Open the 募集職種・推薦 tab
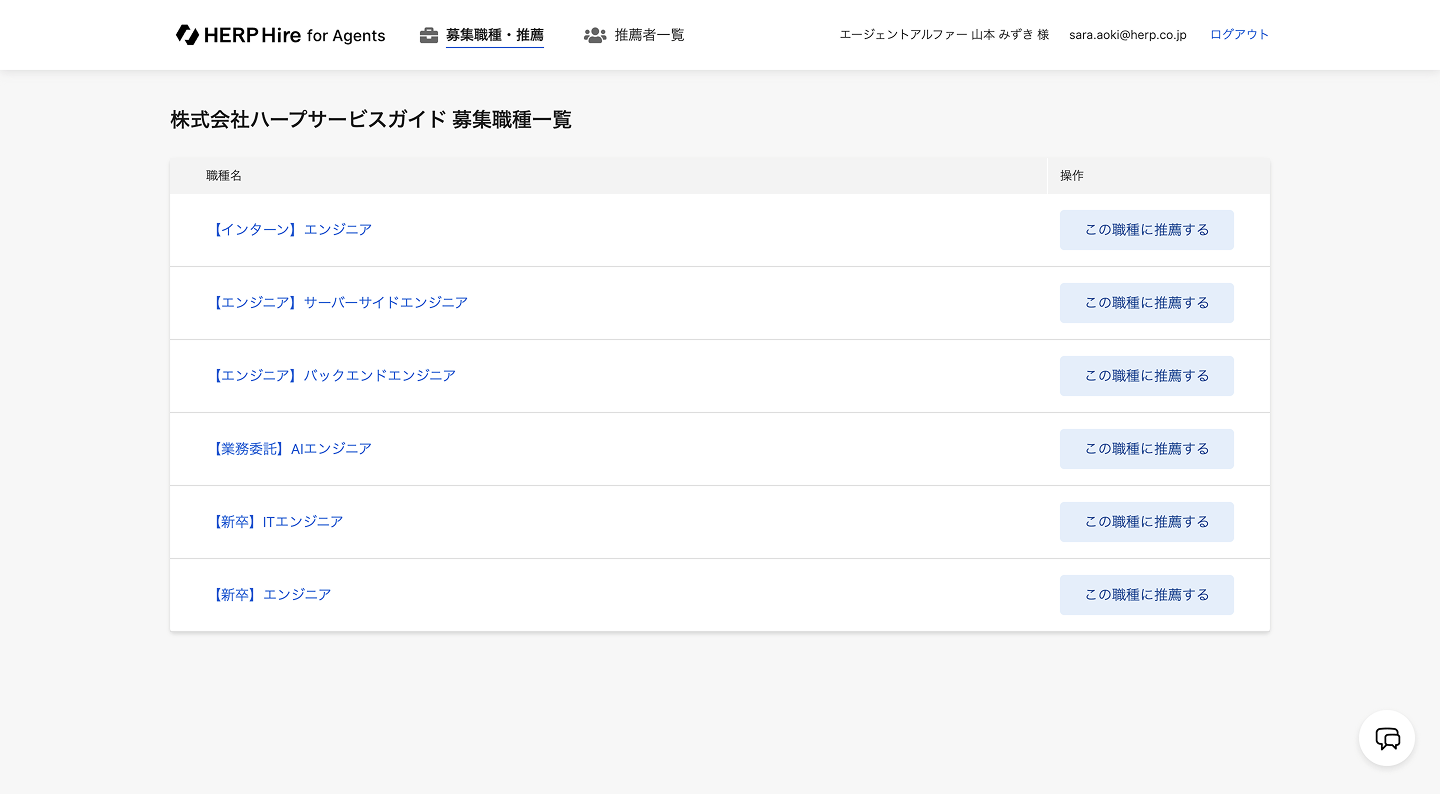 tap(494, 35)
